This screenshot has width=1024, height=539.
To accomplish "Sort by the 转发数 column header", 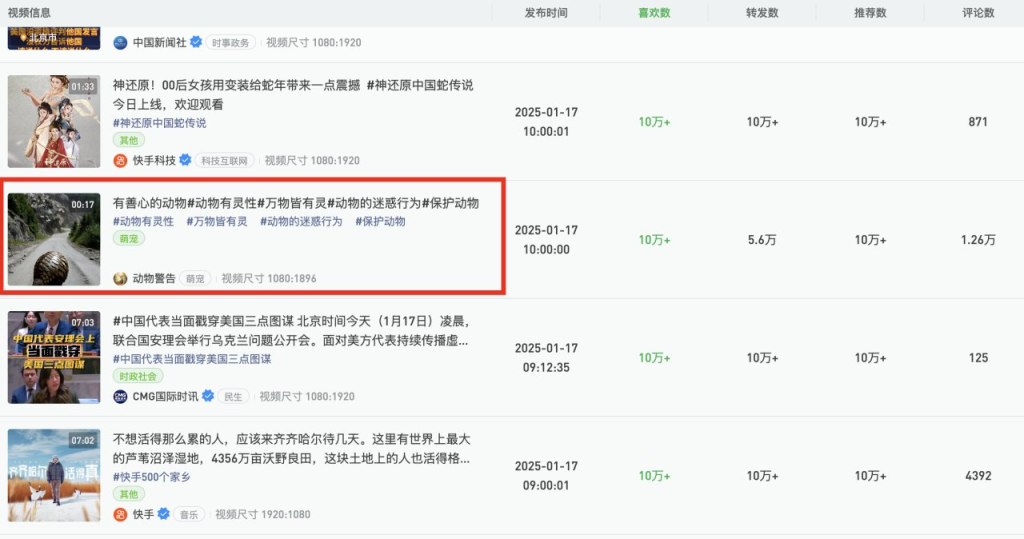I will click(x=762, y=12).
